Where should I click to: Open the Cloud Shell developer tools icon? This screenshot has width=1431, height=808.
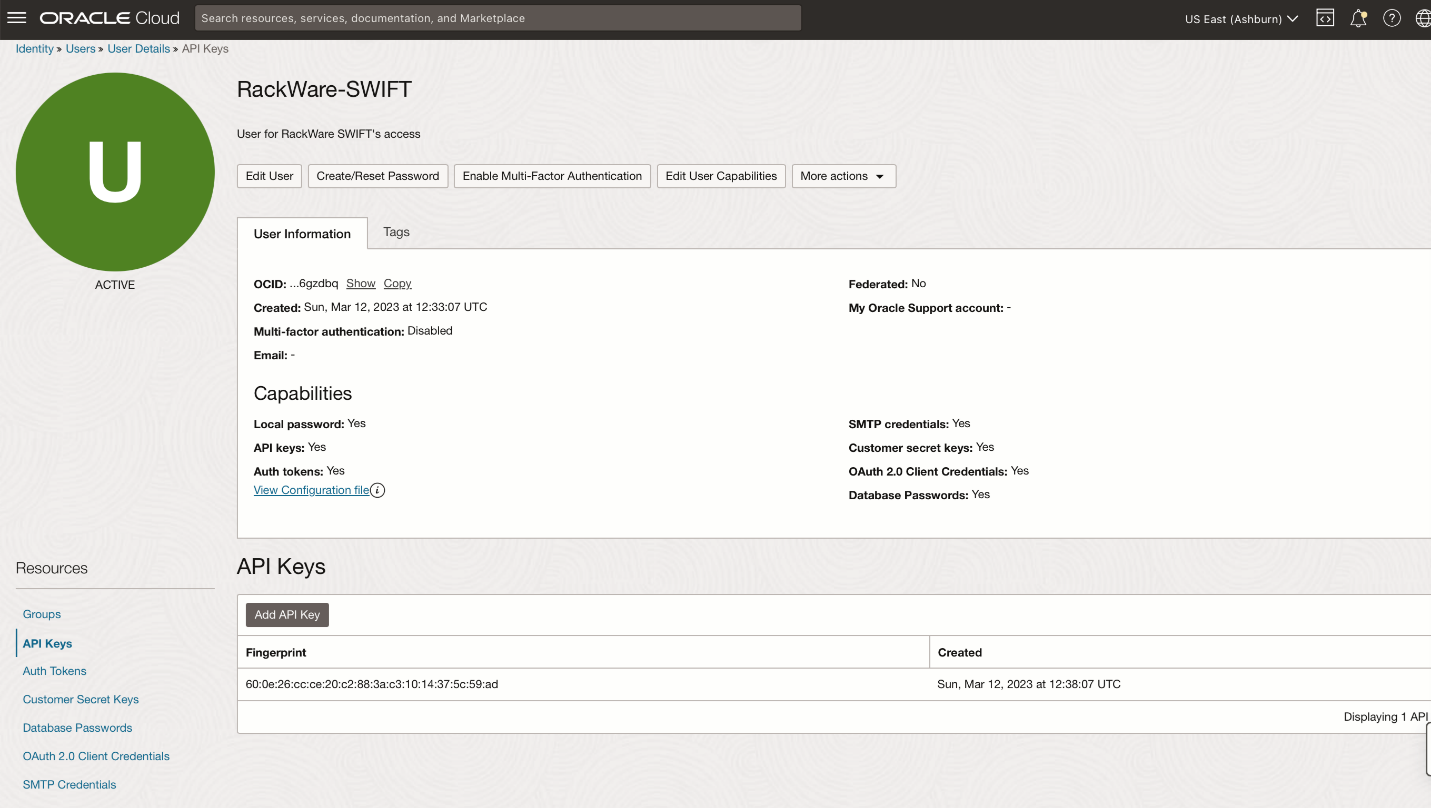point(1325,18)
